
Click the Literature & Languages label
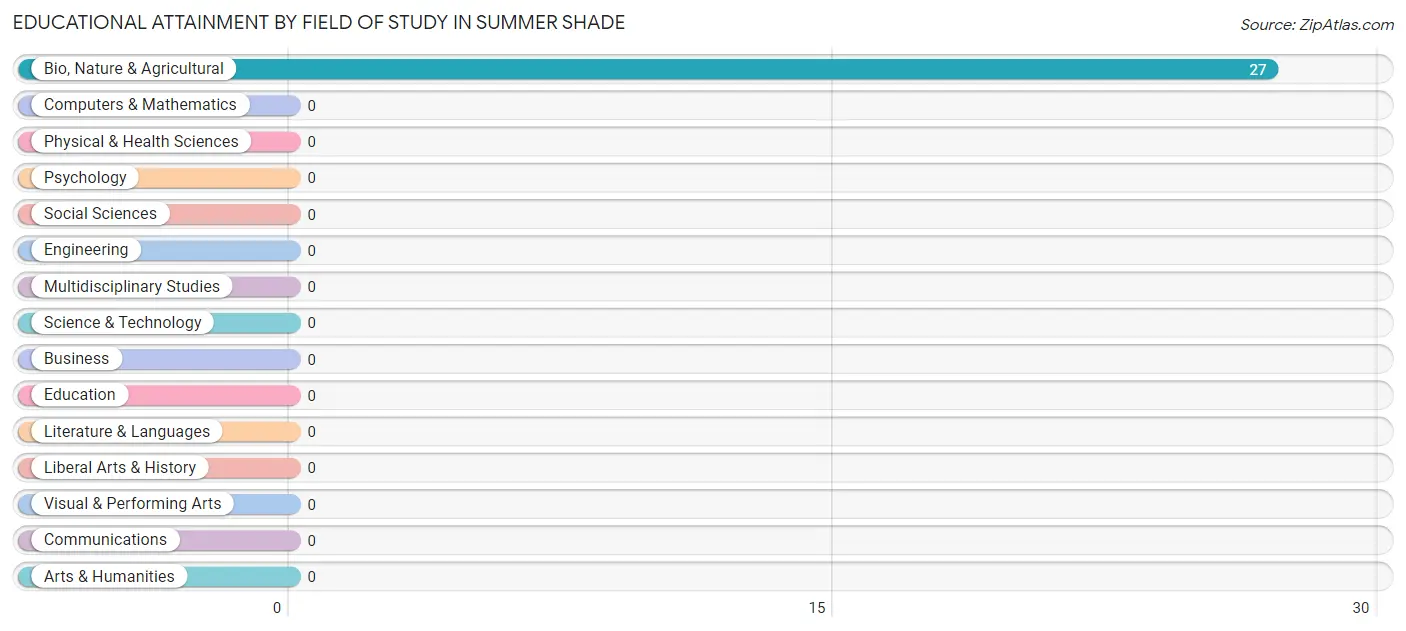tap(127, 432)
